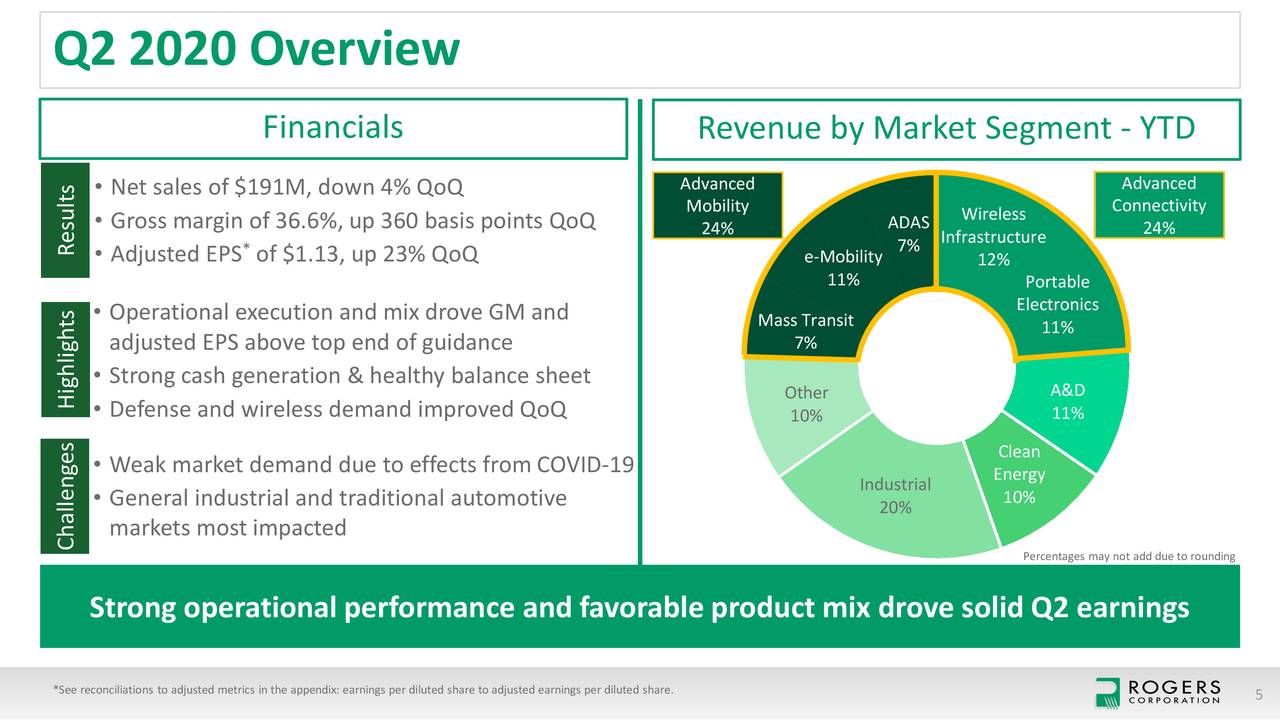Select the Advanced Connectivity 24% segment
Viewport: 1280px width, 720px height.
(1157, 205)
